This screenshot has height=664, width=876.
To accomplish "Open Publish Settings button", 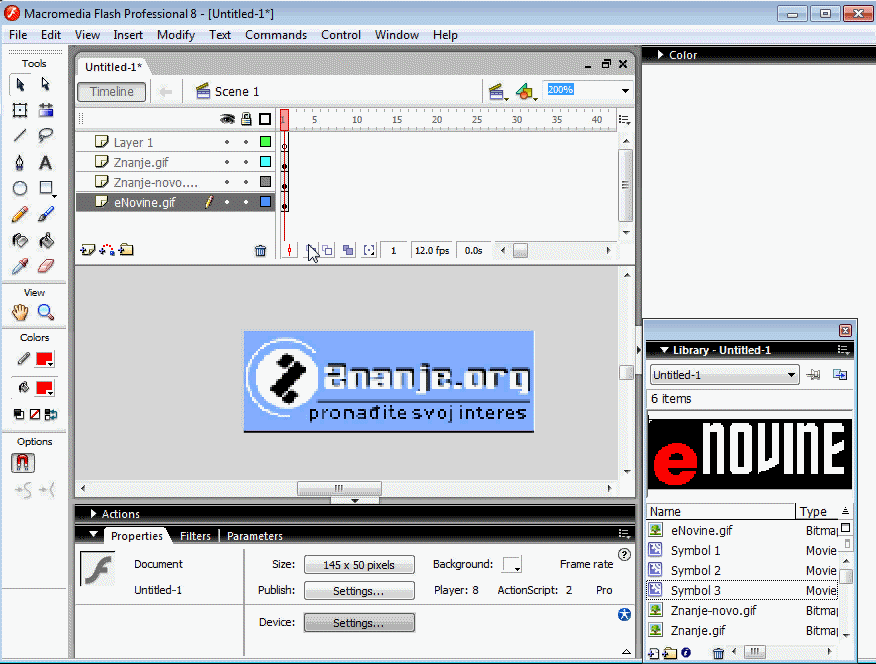I will (359, 590).
